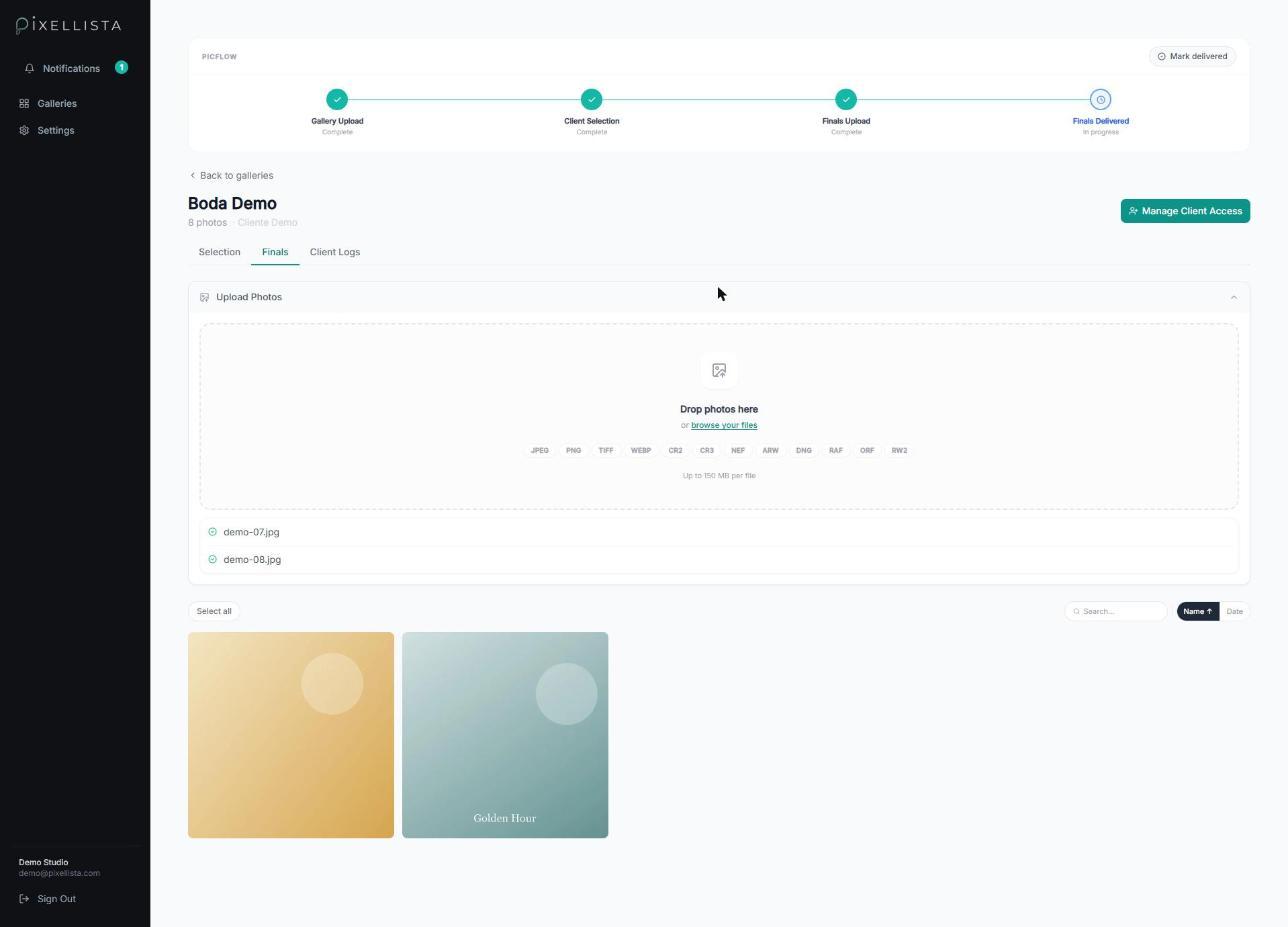Screen dimensions: 1288x927
Task: Sort photos by Date
Action: click(1234, 611)
